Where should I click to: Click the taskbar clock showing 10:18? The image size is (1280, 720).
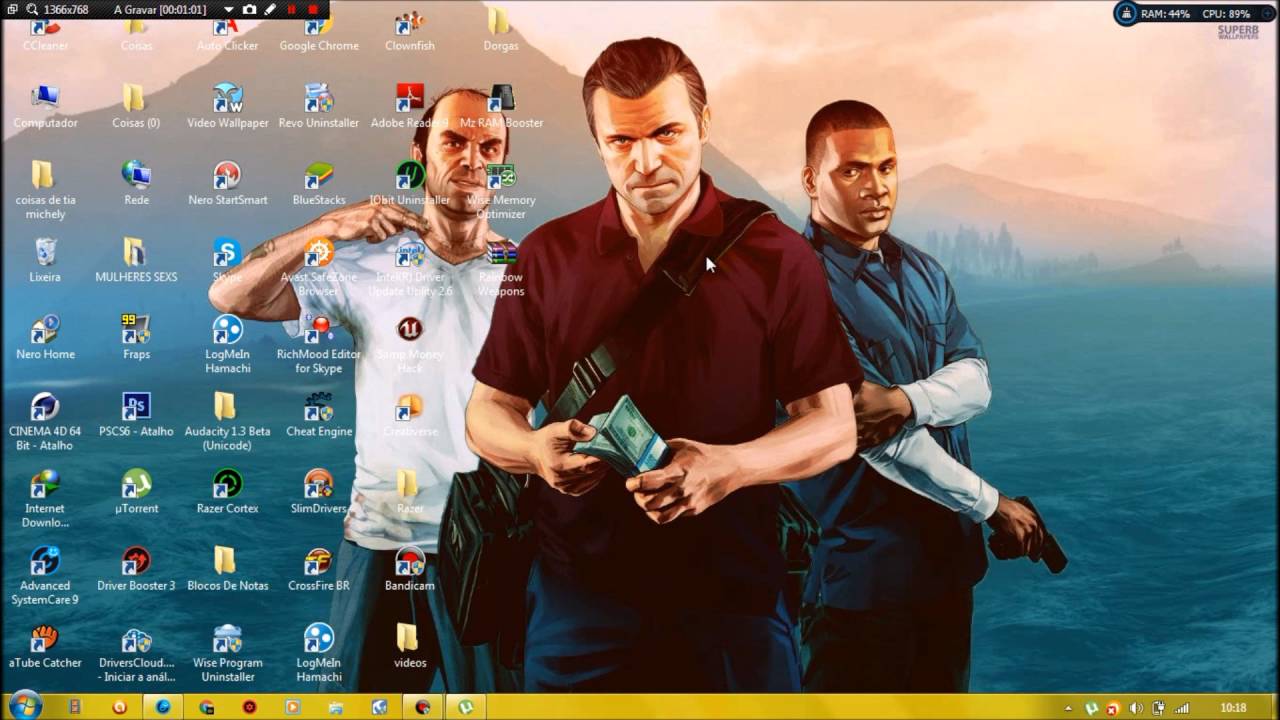pyautogui.click(x=1233, y=708)
